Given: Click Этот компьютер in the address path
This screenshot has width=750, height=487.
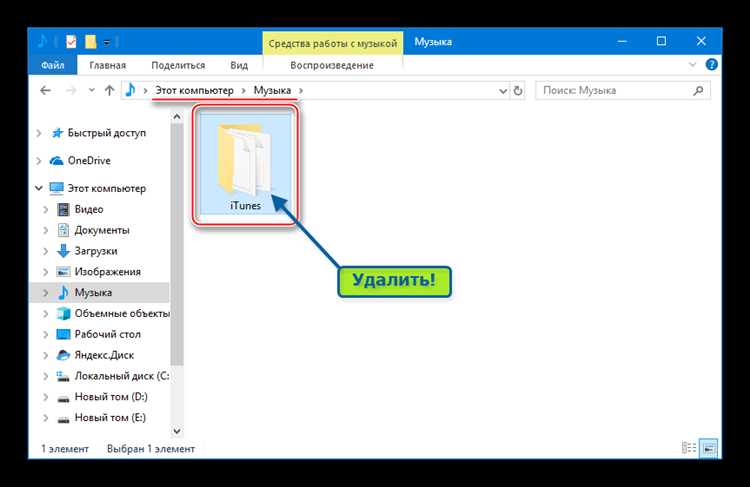Looking at the screenshot, I should tap(195, 90).
